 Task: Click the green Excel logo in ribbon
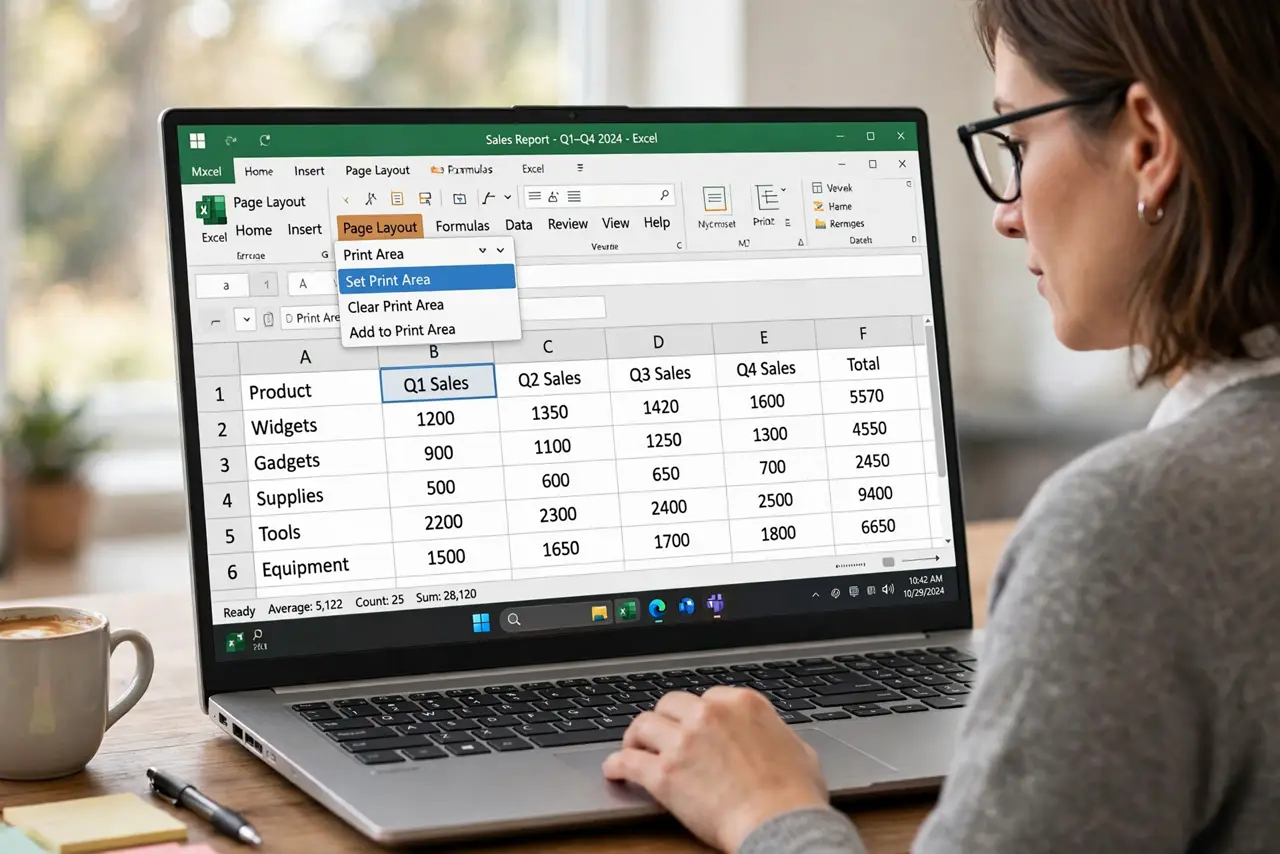click(211, 211)
